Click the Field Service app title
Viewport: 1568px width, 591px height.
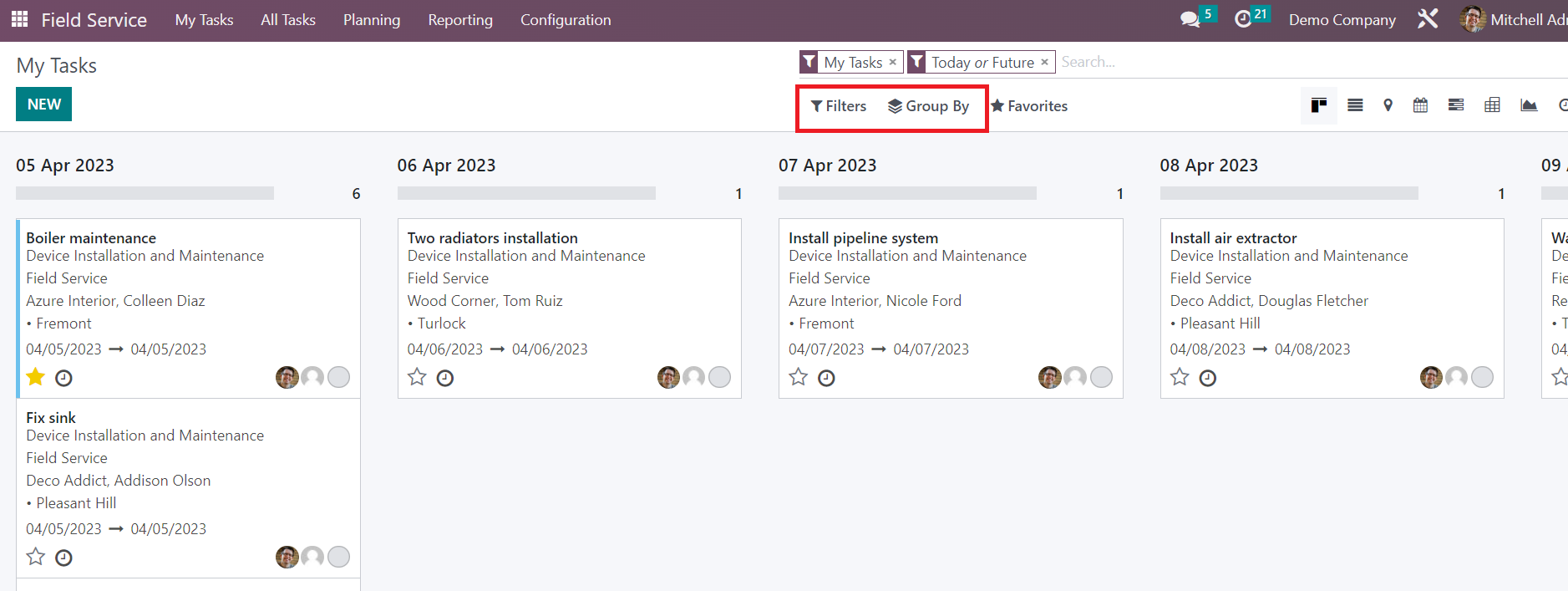[x=94, y=19]
